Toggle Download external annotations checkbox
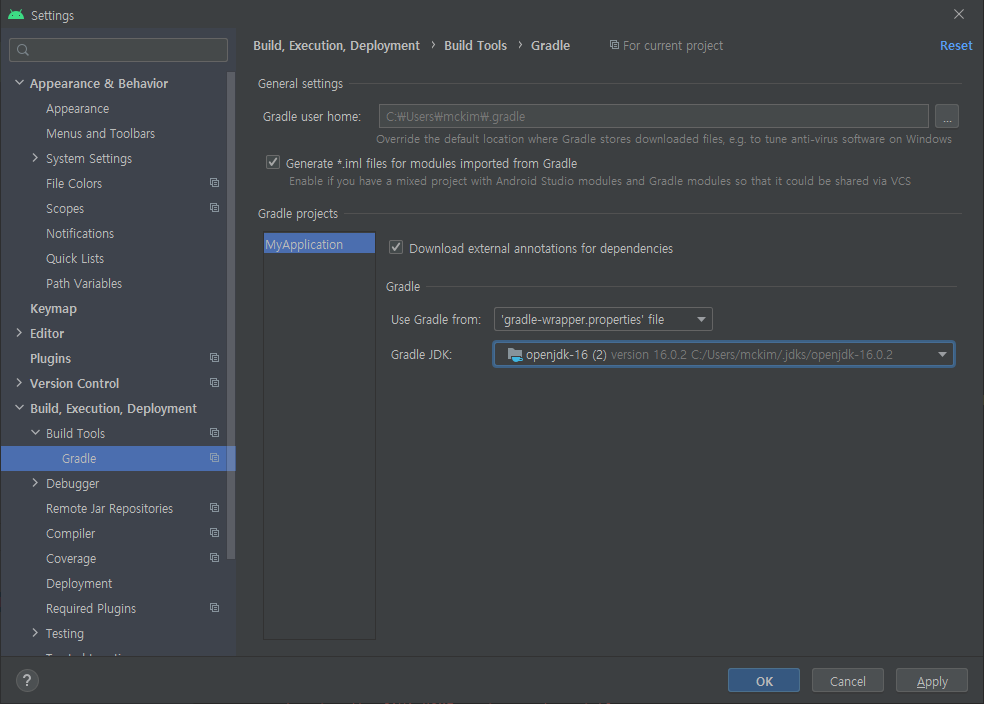 tap(396, 247)
